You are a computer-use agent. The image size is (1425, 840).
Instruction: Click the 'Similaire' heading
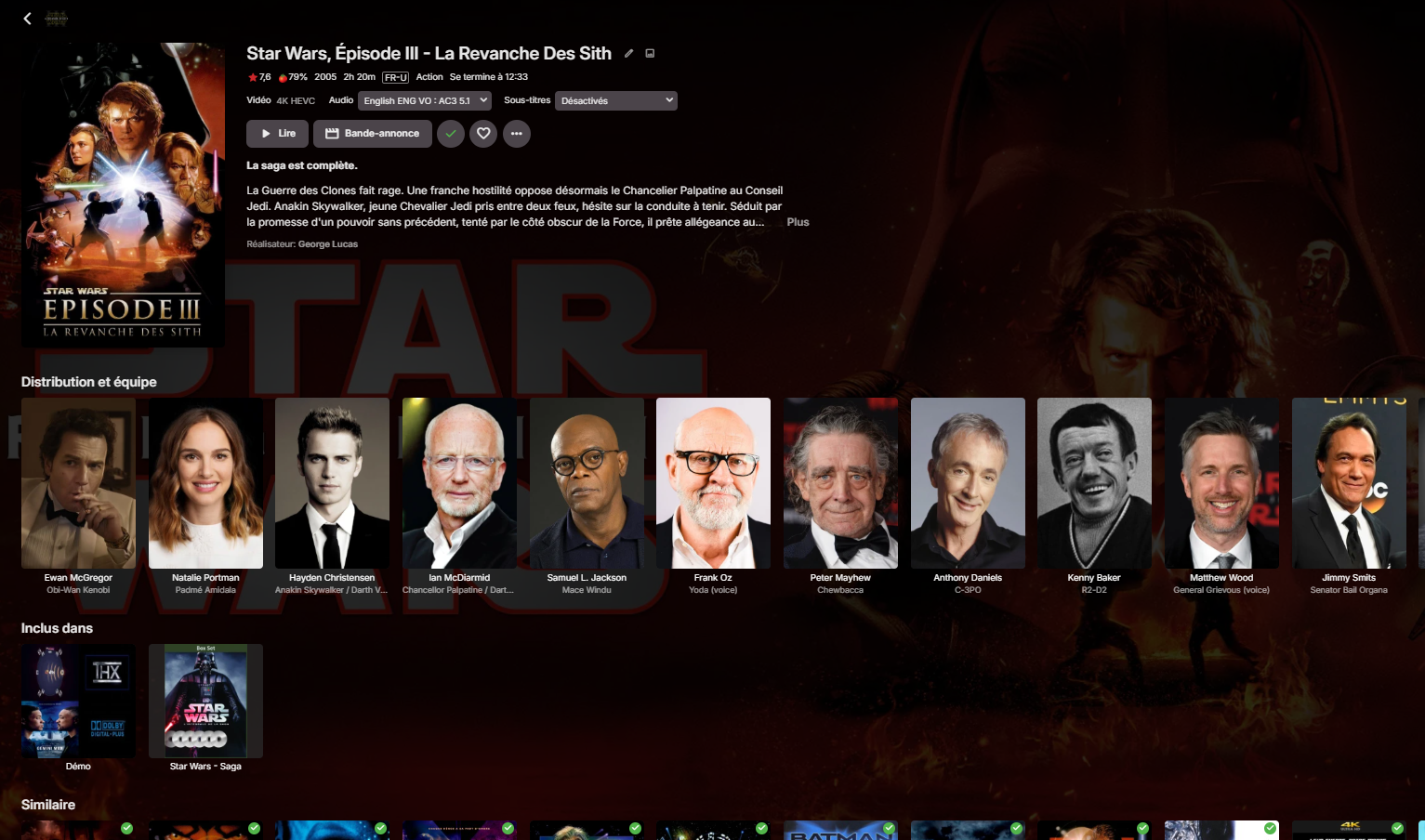click(x=48, y=805)
